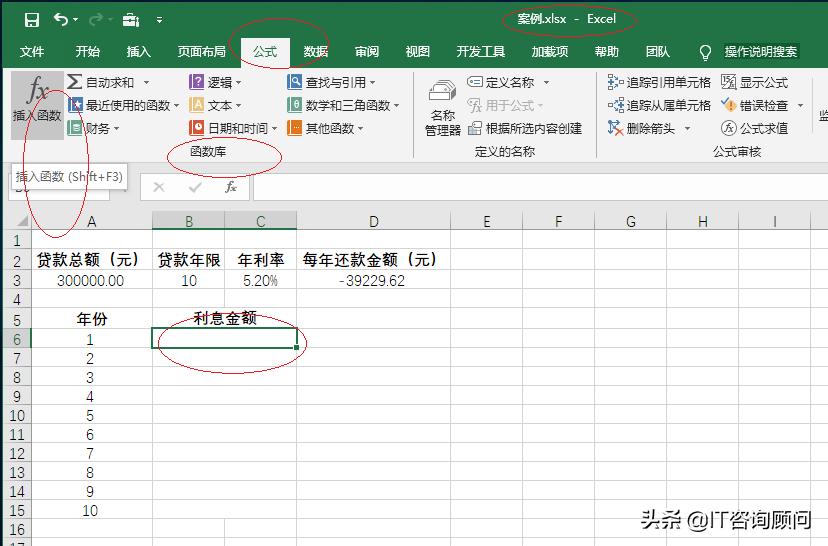828x546 pixels.
Task: Select row 3 header
Action: (x=17, y=280)
